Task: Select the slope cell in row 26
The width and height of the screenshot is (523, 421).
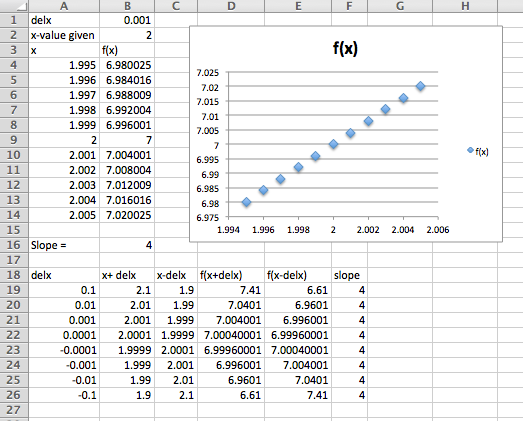Action: (x=350, y=395)
